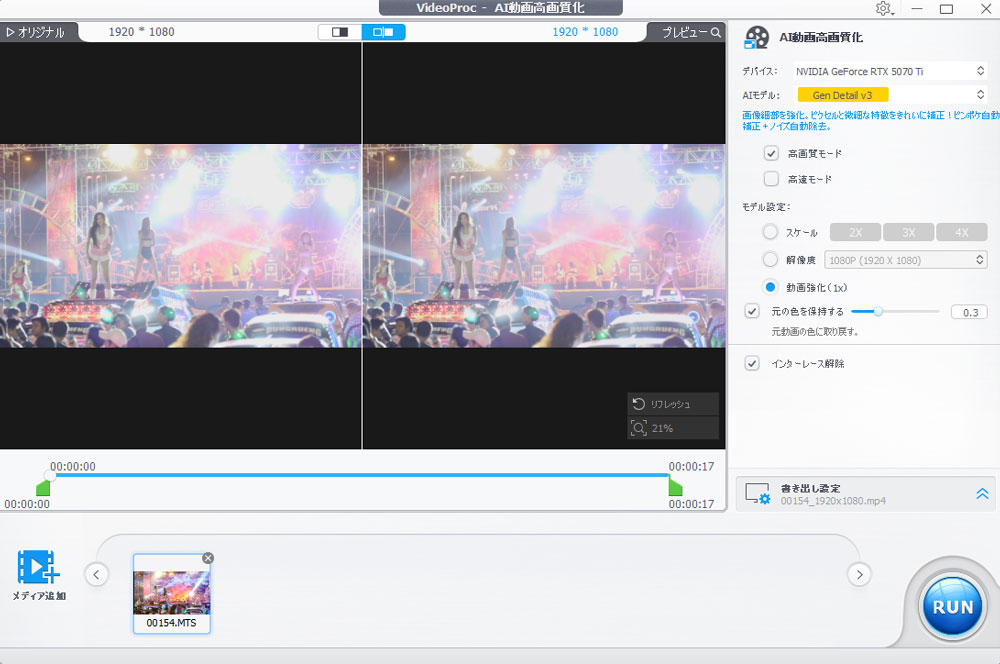
Task: Select the 00154.MTS thumbnail
Action: 172,593
